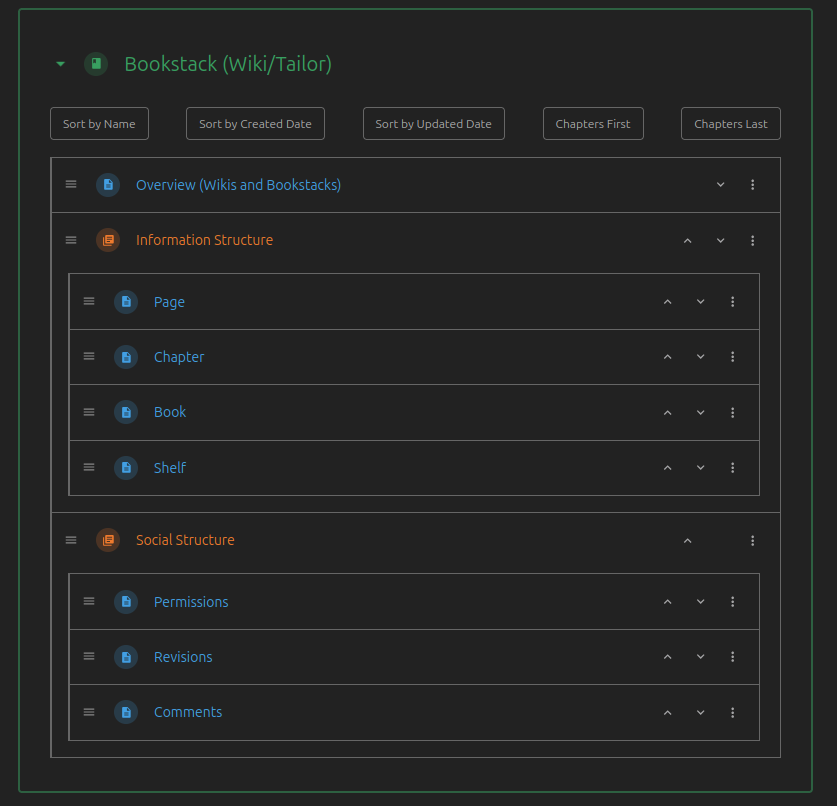This screenshot has height=806, width=837.
Task: Open more options for Overview page
Action: pos(753,185)
